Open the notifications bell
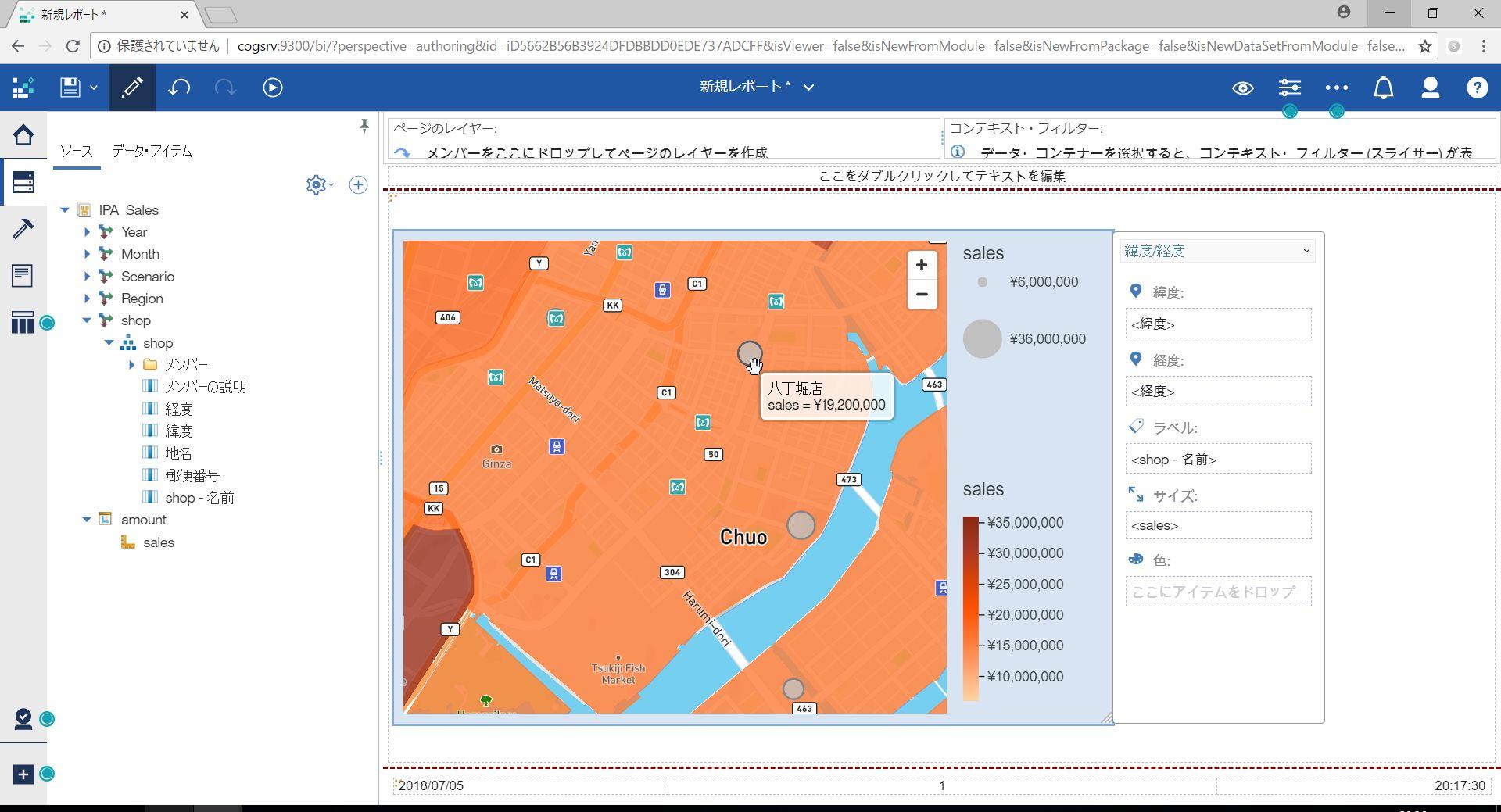 tap(1384, 88)
